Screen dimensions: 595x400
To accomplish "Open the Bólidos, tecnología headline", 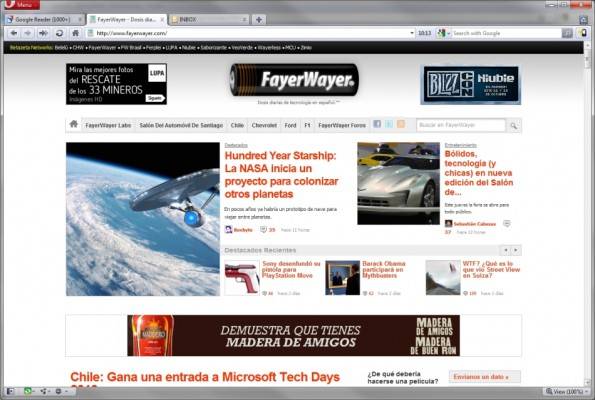I will [479, 173].
